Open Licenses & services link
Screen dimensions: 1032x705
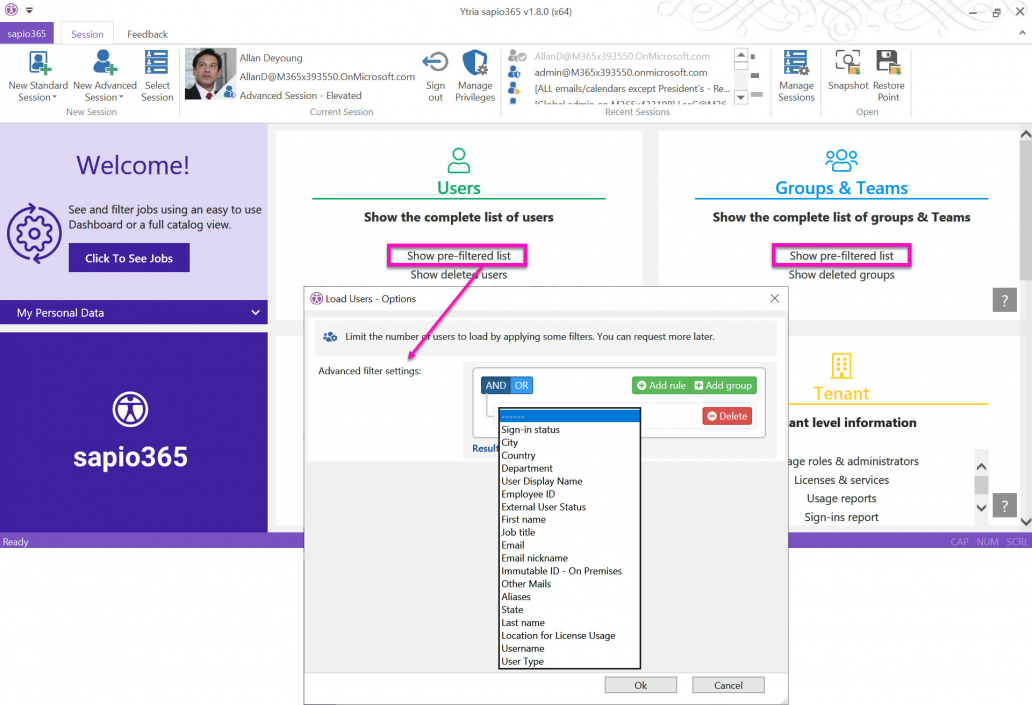coord(841,480)
